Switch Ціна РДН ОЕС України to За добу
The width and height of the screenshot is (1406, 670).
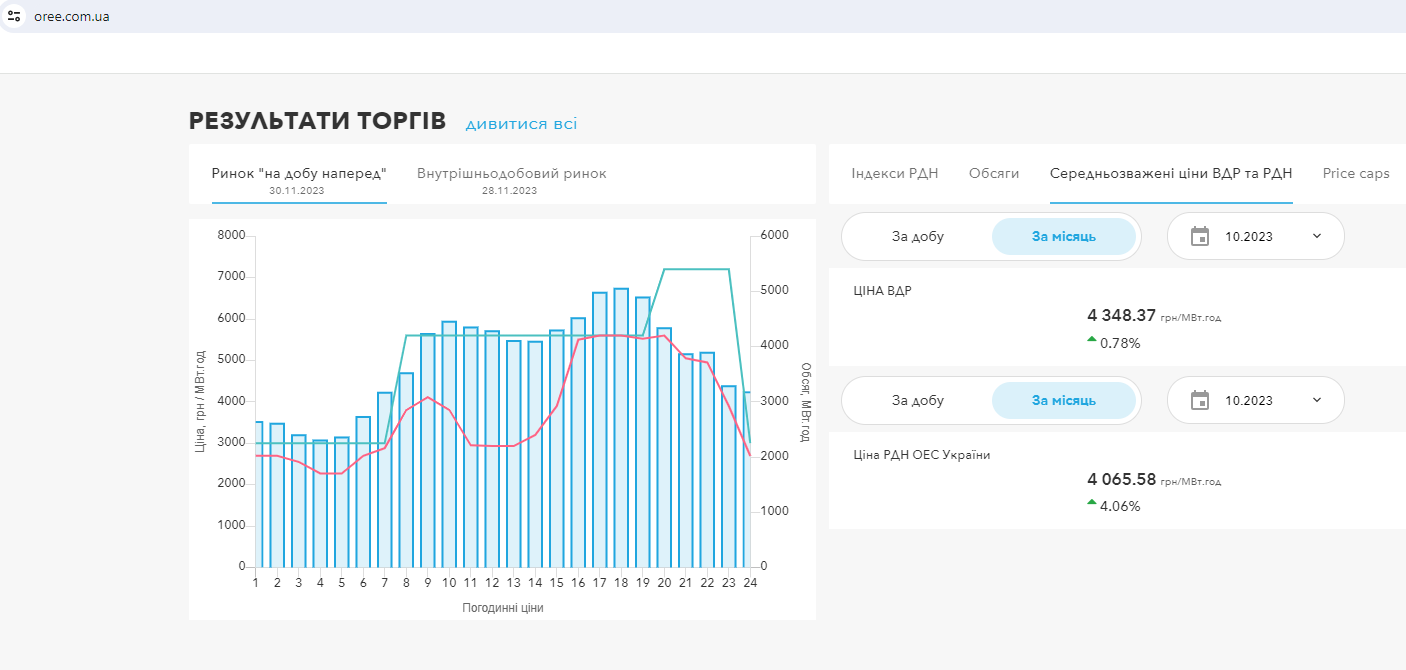917,401
